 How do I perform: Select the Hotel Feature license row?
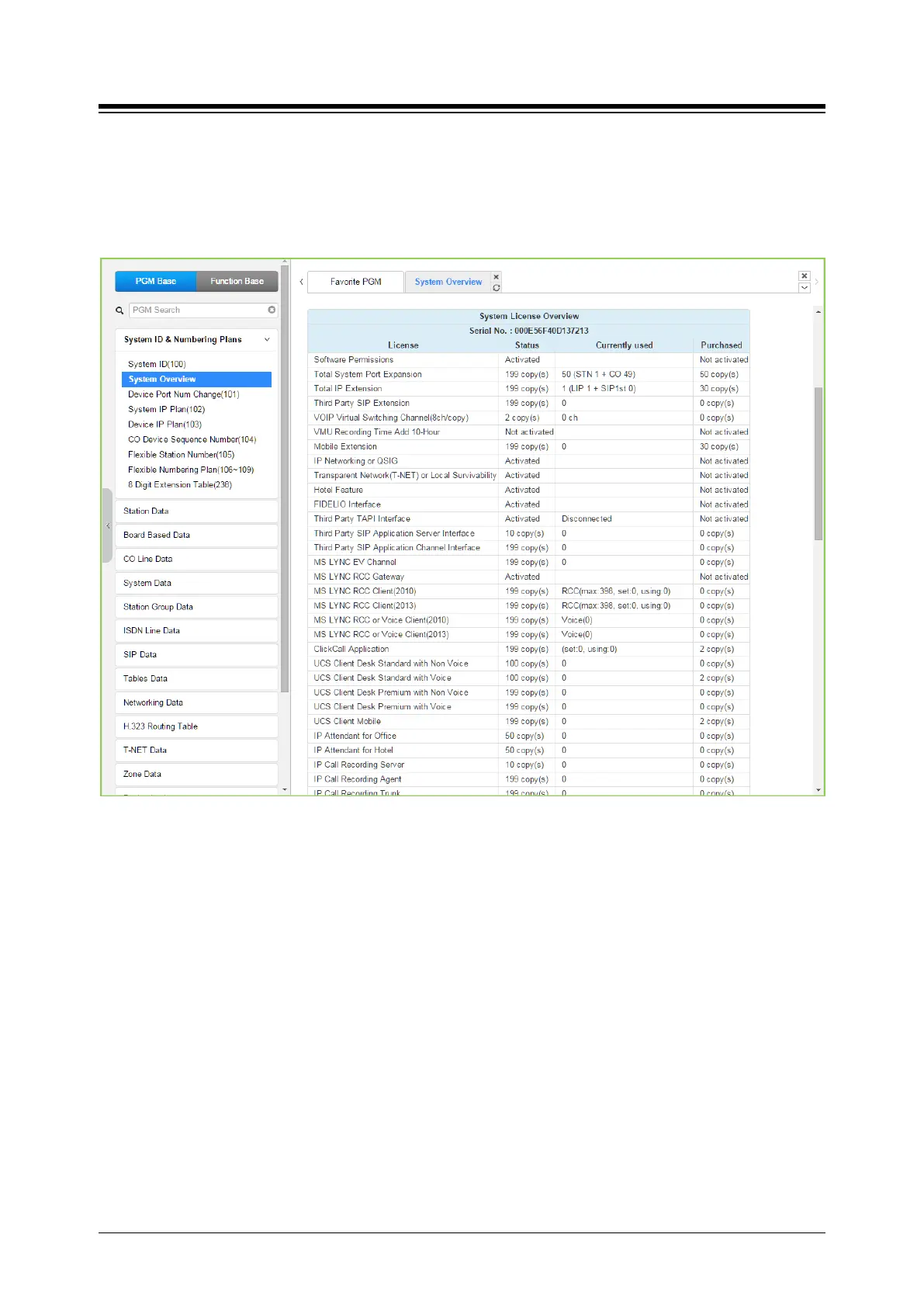[528, 491]
